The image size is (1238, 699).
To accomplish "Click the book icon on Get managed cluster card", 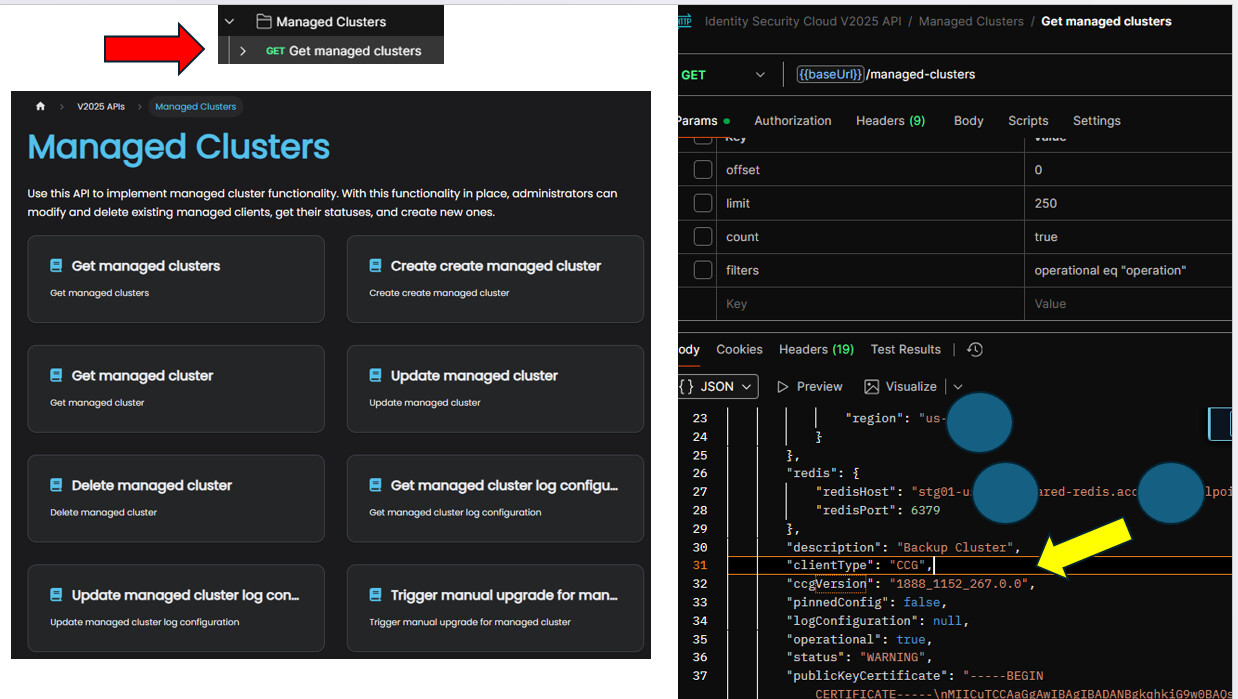I will coord(56,376).
